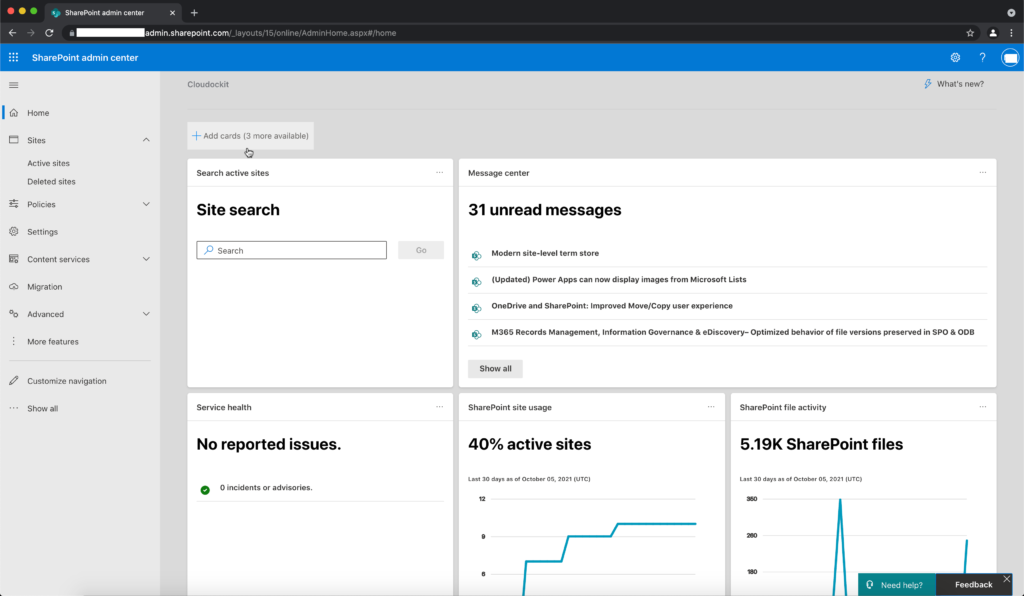This screenshot has width=1024, height=596.
Task: Click the Home house icon
Action: 14,113
